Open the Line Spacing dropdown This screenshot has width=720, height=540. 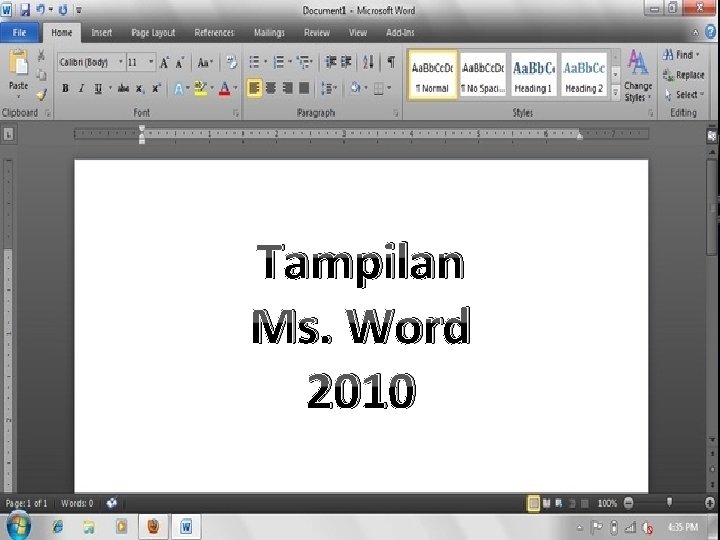335,88
